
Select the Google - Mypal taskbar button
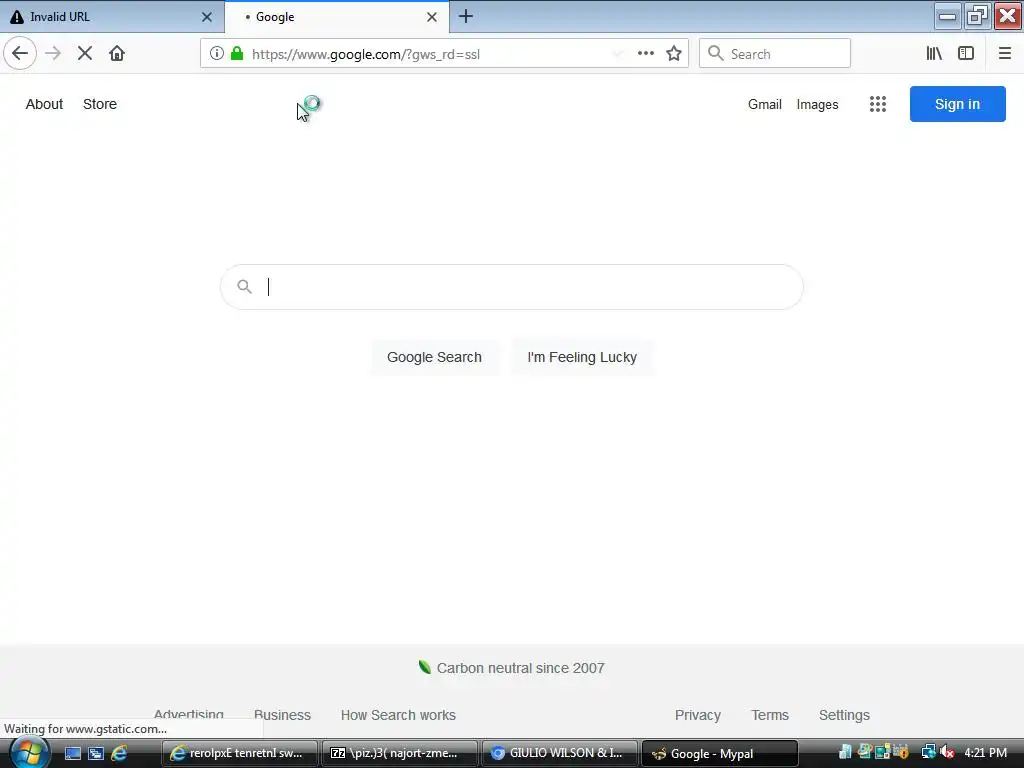coord(720,753)
